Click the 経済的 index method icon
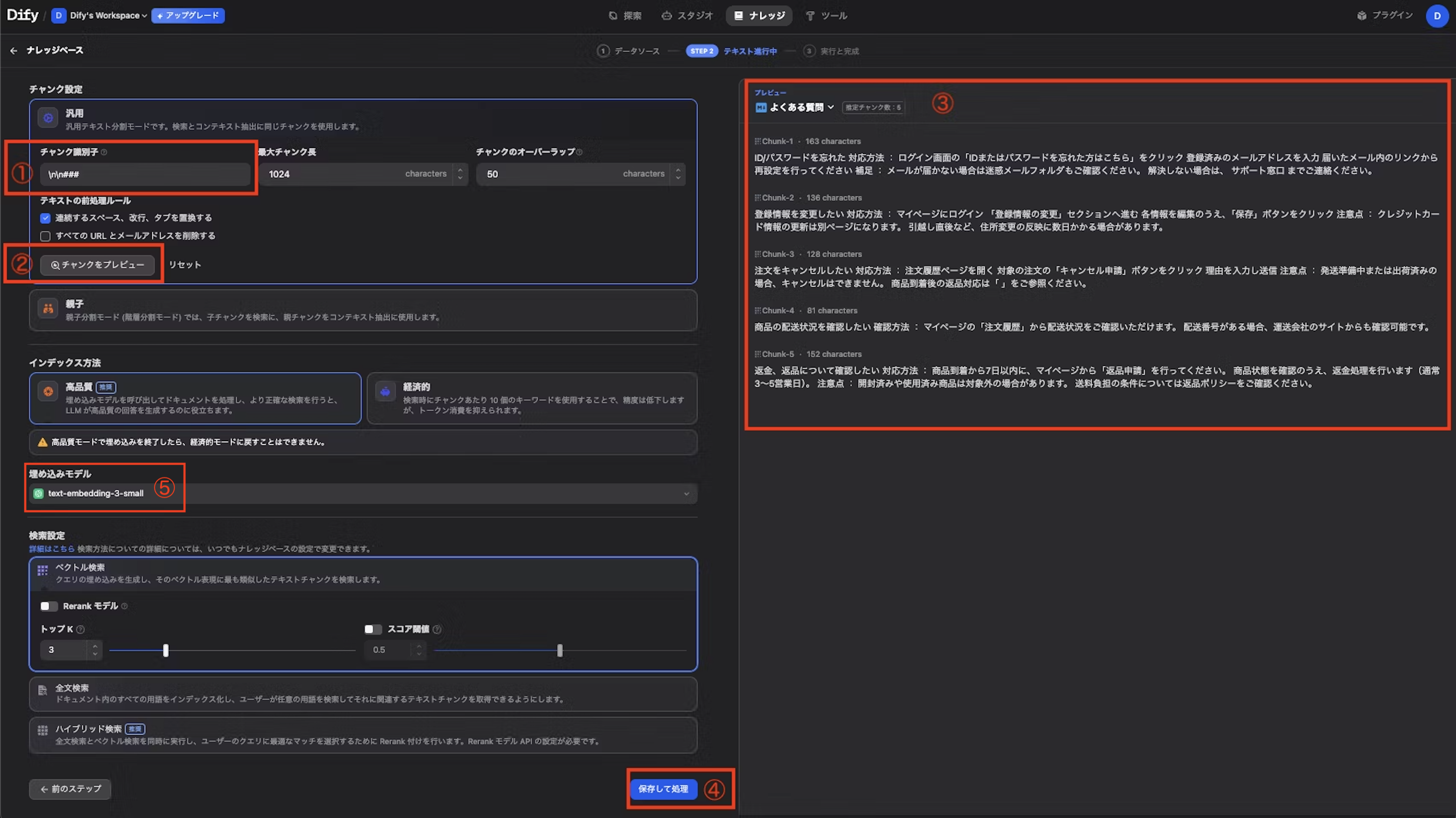Image resolution: width=1456 pixels, height=818 pixels. pyautogui.click(x=386, y=391)
